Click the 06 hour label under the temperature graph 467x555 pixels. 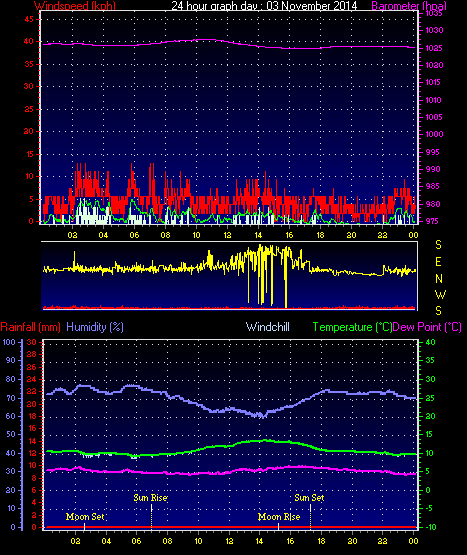click(x=136, y=541)
